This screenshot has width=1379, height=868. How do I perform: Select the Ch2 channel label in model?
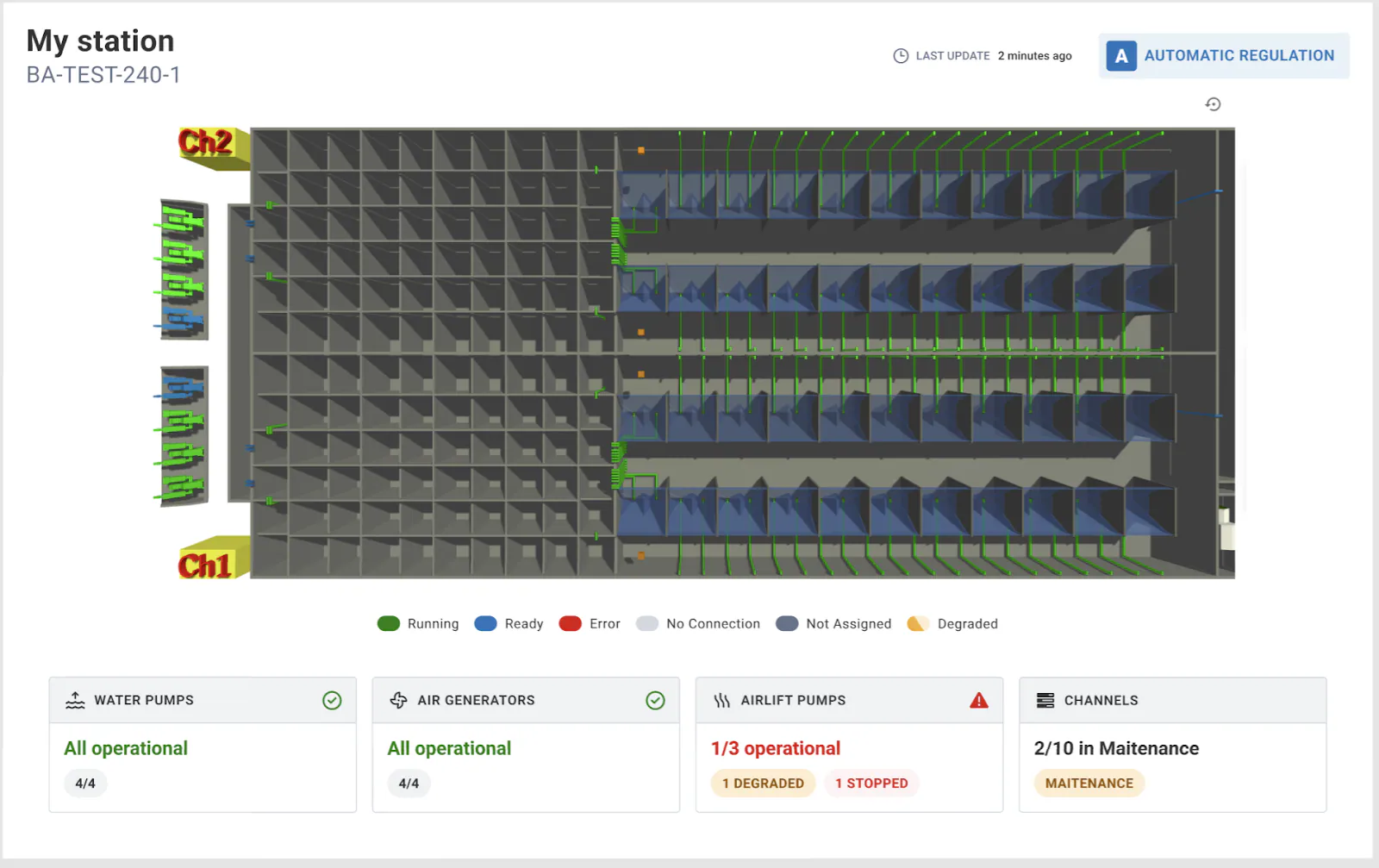(x=205, y=142)
